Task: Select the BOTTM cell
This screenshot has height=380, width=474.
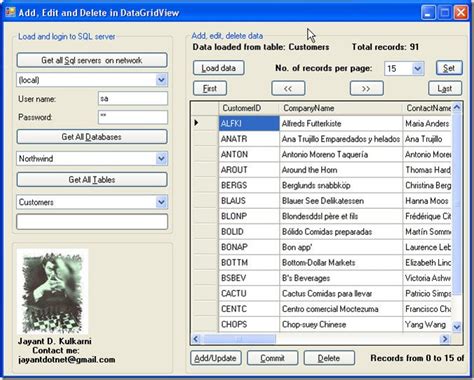Action: pos(249,263)
